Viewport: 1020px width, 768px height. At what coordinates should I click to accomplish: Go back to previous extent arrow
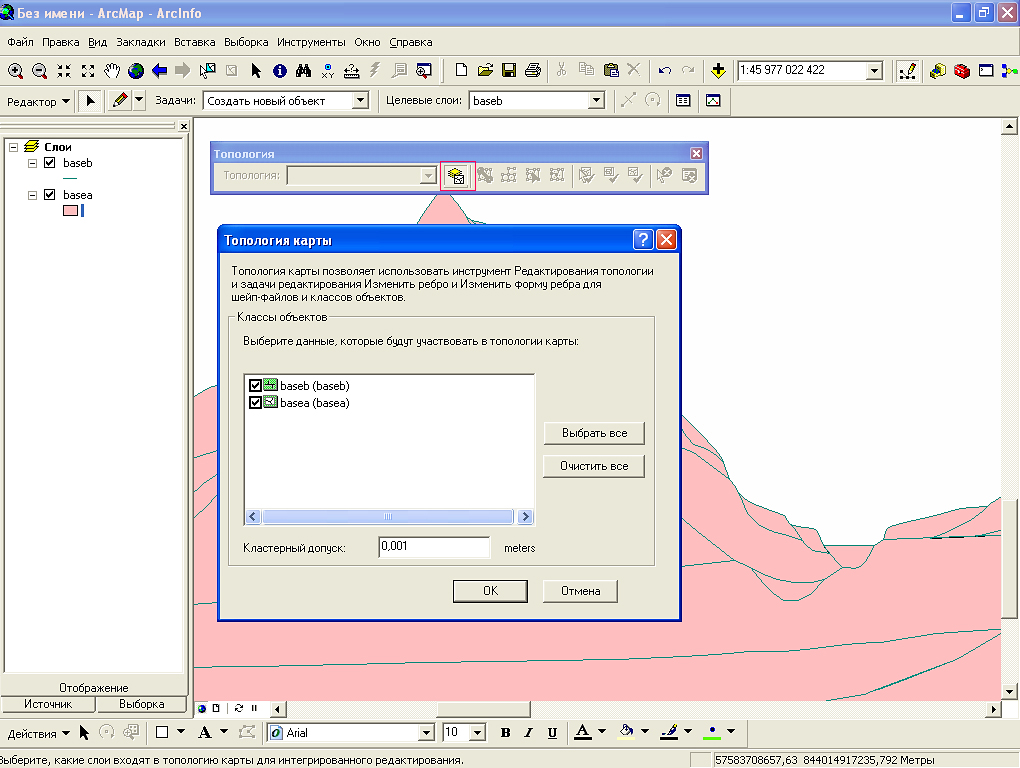point(159,70)
